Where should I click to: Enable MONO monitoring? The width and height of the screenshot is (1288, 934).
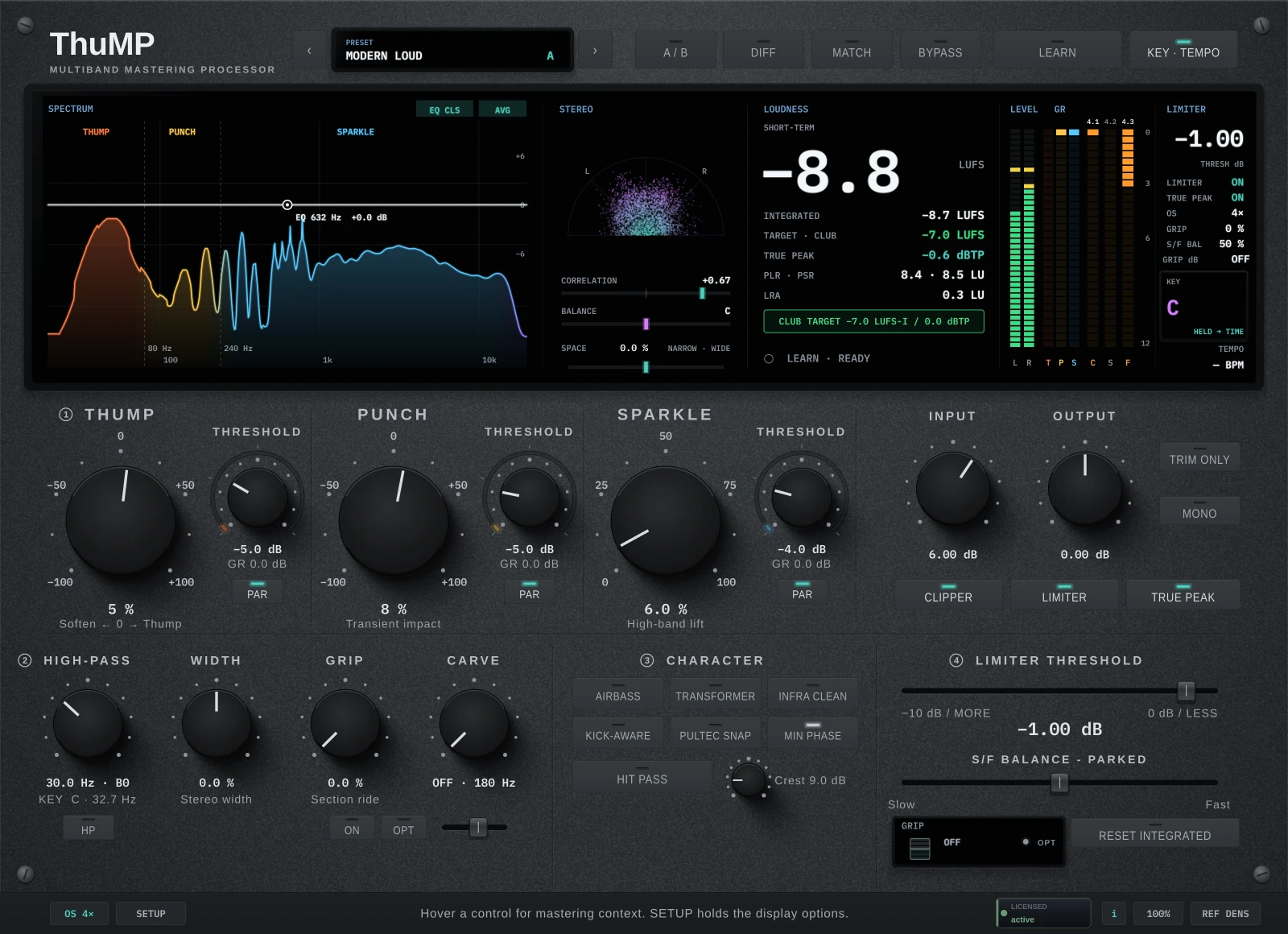pyautogui.click(x=1199, y=512)
